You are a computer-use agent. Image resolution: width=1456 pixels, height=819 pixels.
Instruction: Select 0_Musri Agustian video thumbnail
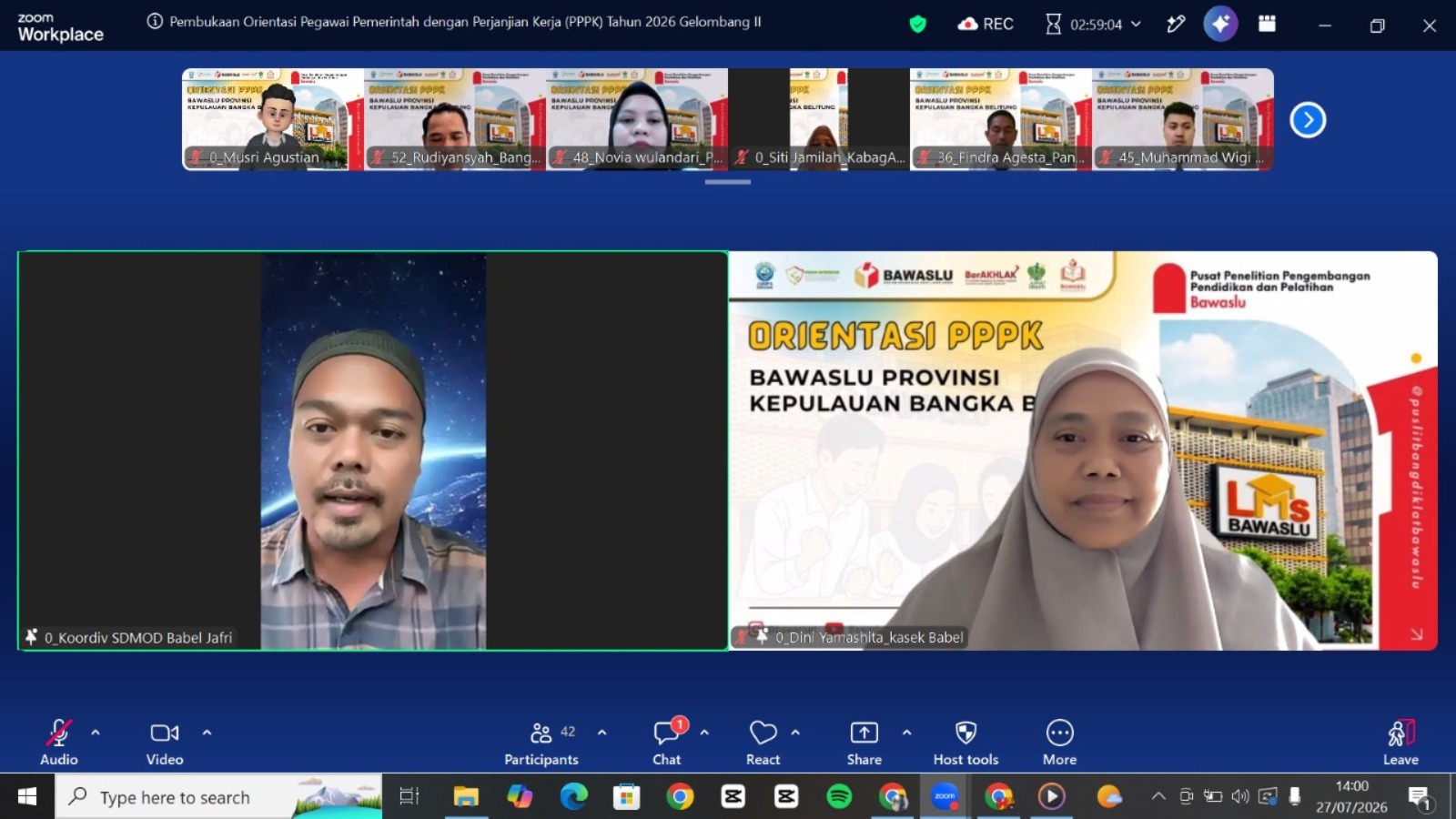273,119
